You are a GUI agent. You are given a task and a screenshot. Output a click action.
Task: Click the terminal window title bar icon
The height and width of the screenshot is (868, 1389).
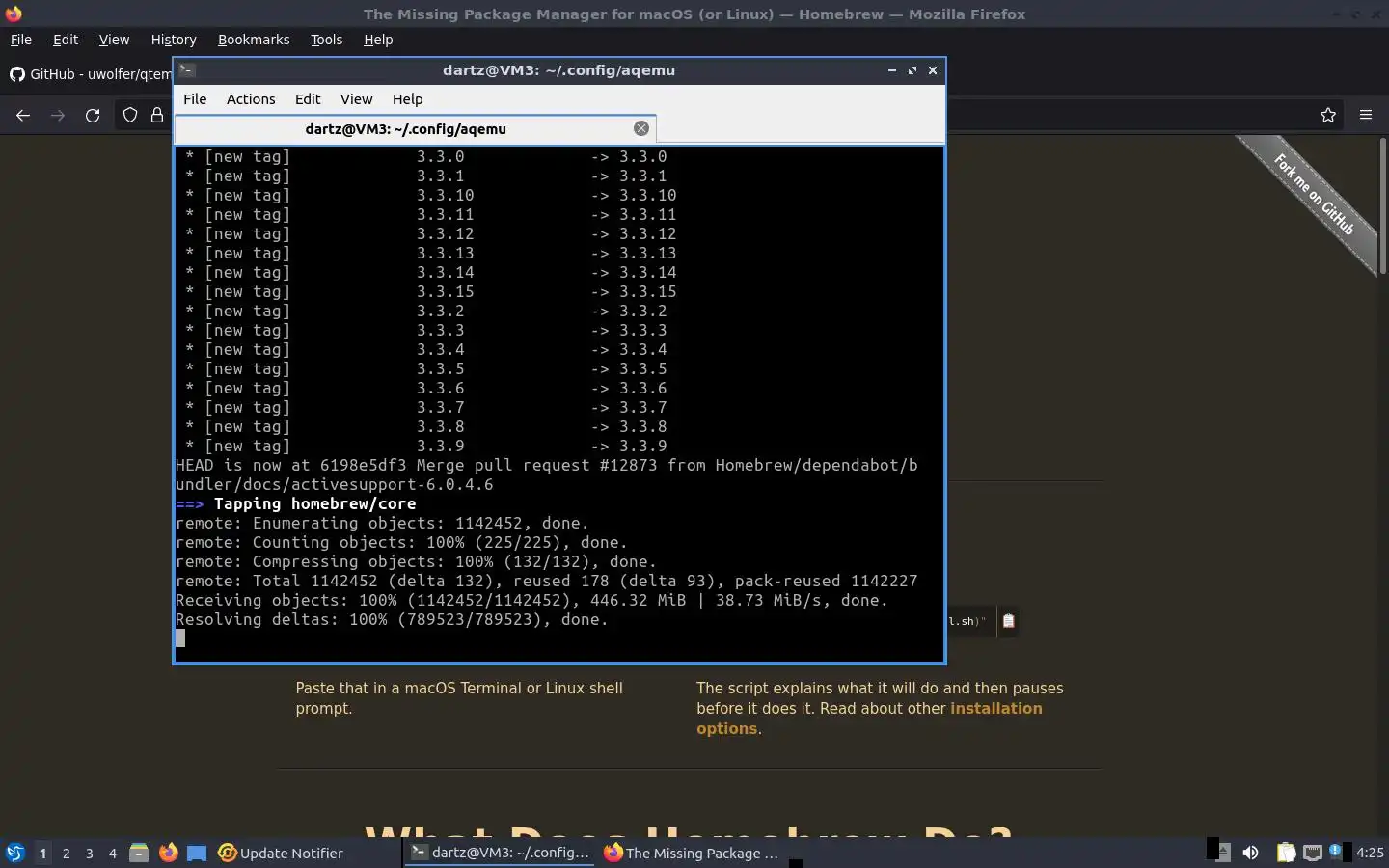[x=187, y=69]
